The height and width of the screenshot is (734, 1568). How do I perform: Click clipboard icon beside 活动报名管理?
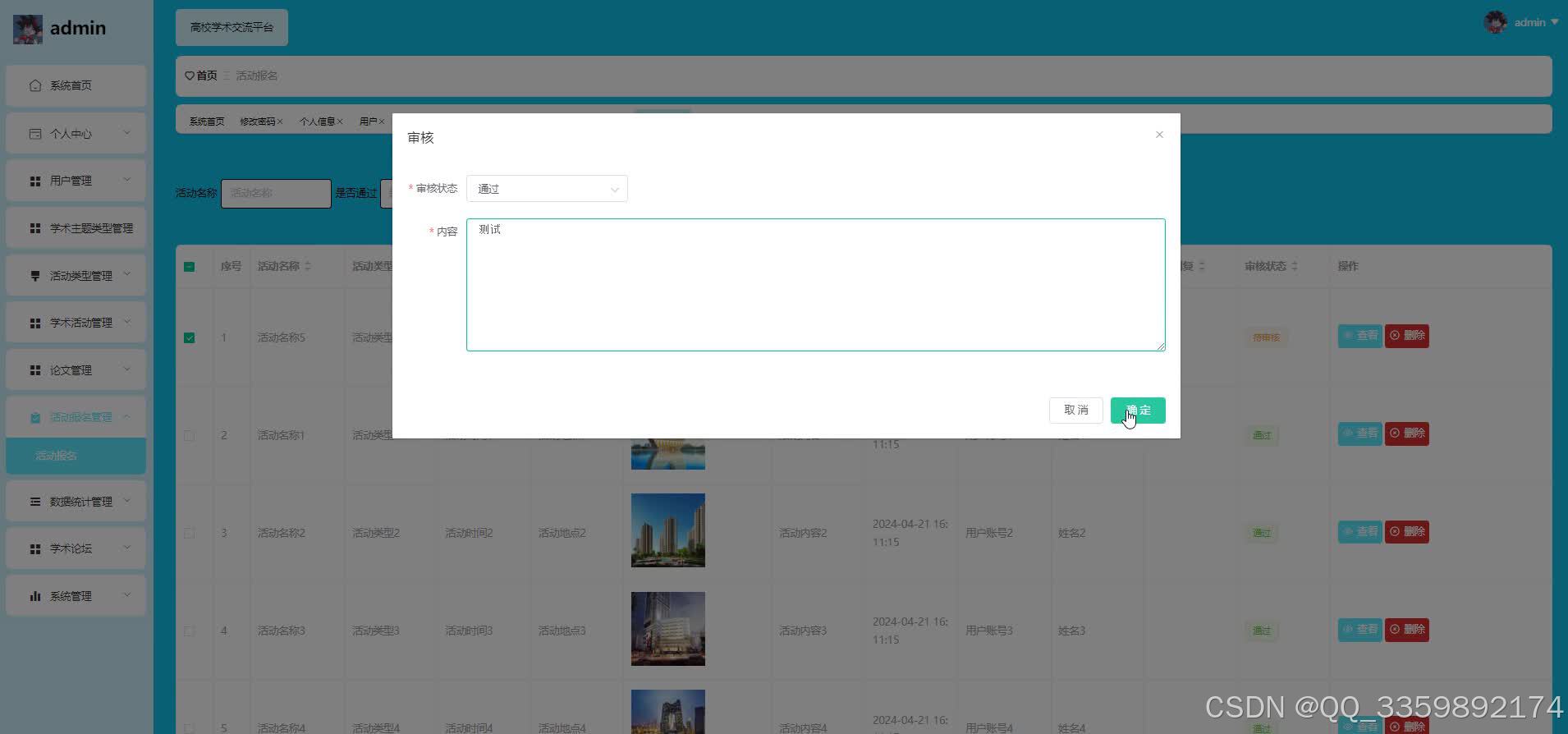pyautogui.click(x=35, y=418)
